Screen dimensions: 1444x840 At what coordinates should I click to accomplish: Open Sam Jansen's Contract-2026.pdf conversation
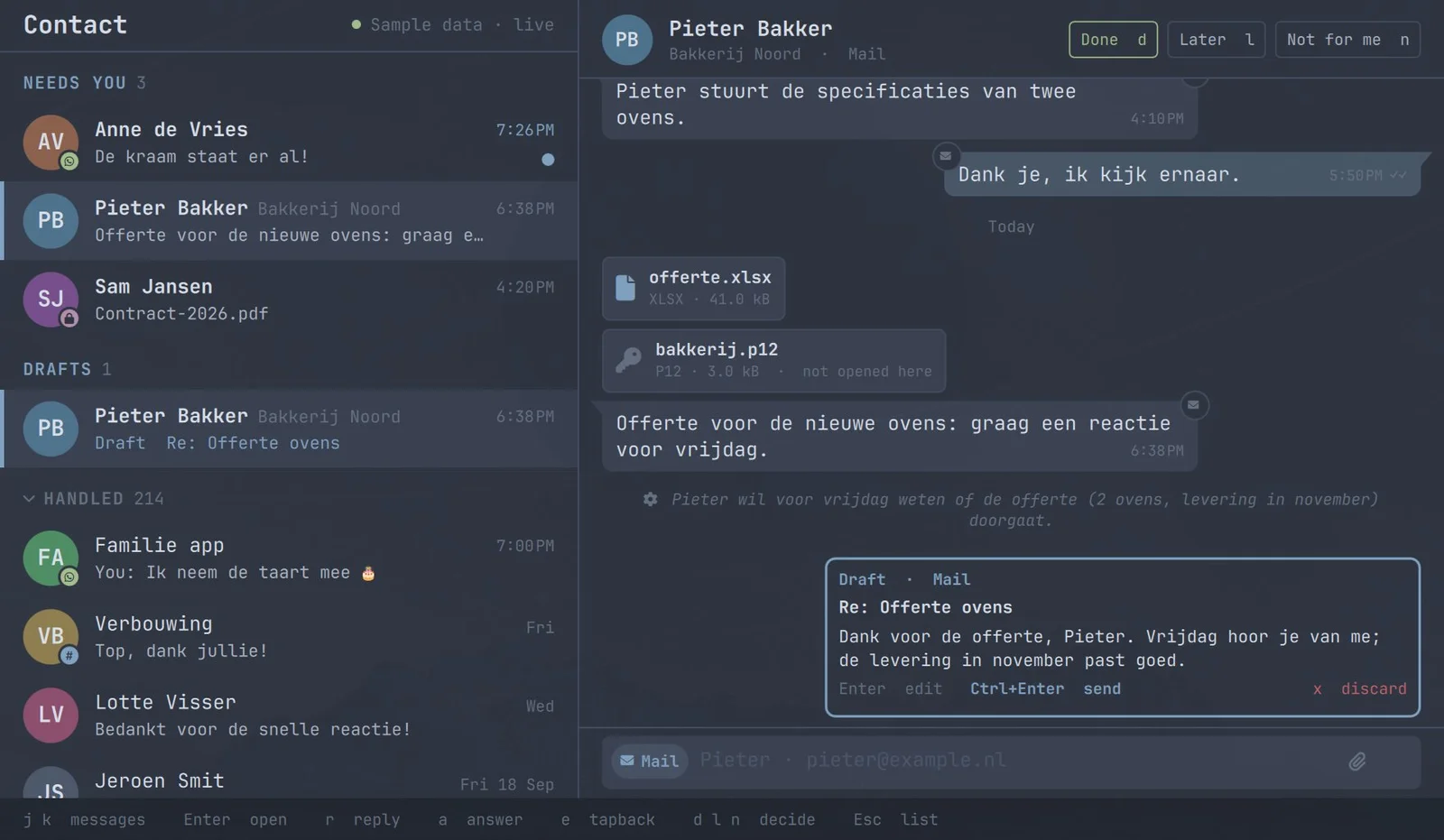[289, 300]
